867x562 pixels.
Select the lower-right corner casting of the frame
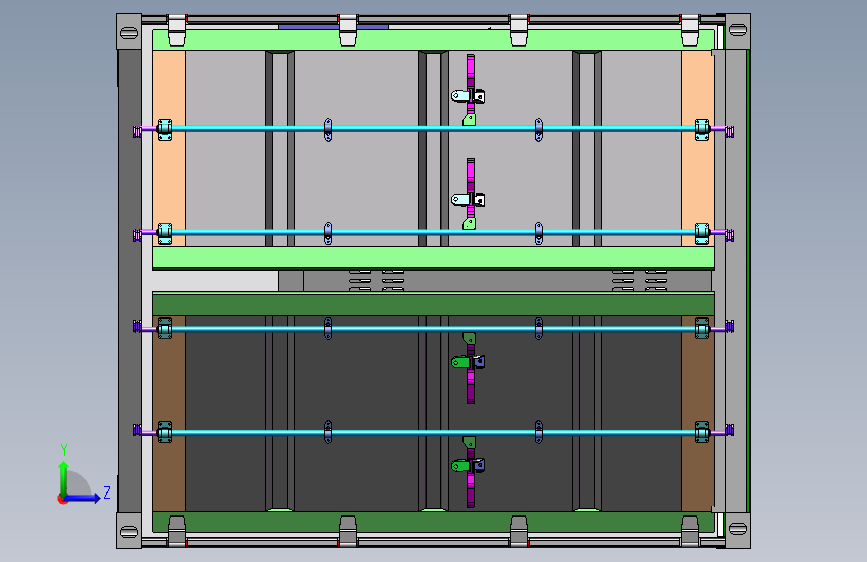[738, 530]
